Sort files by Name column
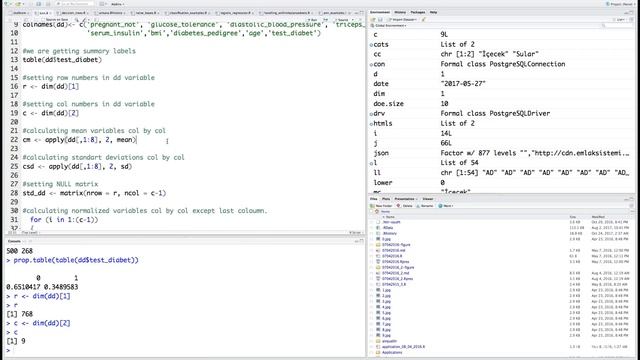This screenshot has width=640, height=360. 390,217
